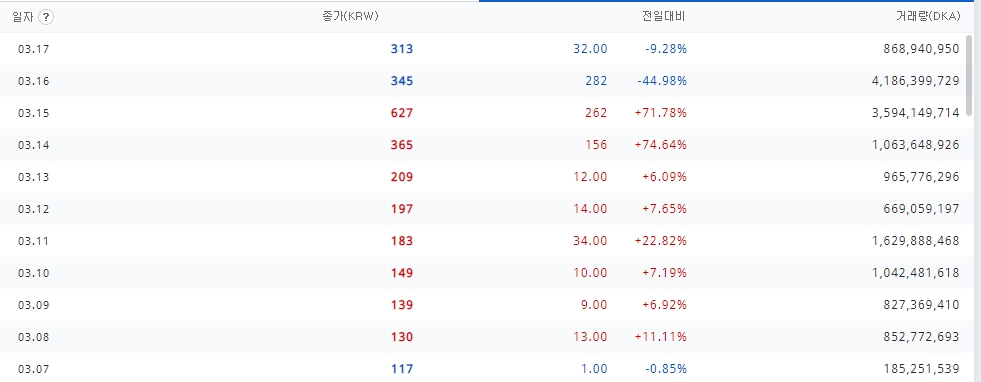Image resolution: width=981 pixels, height=382 pixels.
Task: Click closing price 313
Action: pos(402,49)
